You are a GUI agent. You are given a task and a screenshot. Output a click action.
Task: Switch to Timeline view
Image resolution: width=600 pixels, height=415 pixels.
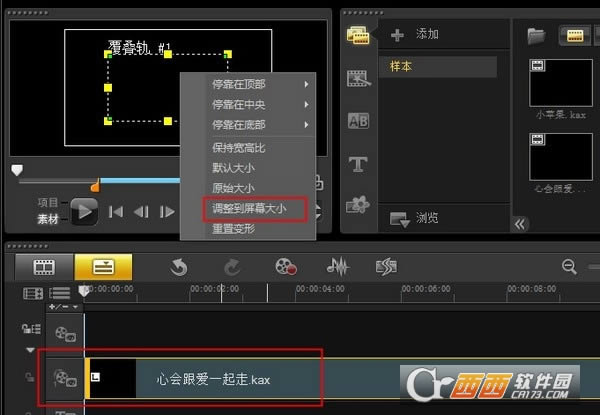click(103, 267)
